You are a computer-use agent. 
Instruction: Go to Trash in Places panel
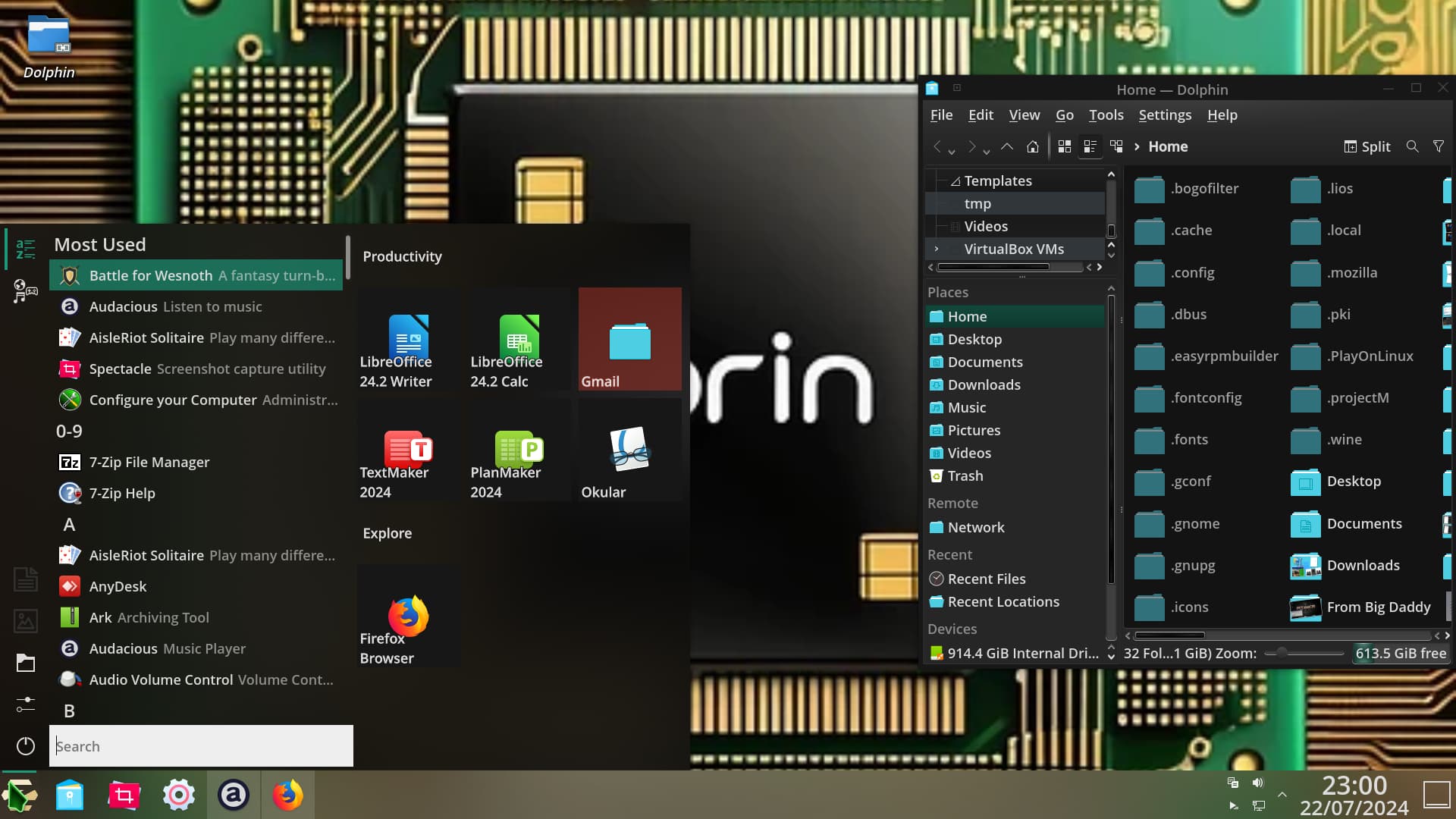(x=1015, y=475)
